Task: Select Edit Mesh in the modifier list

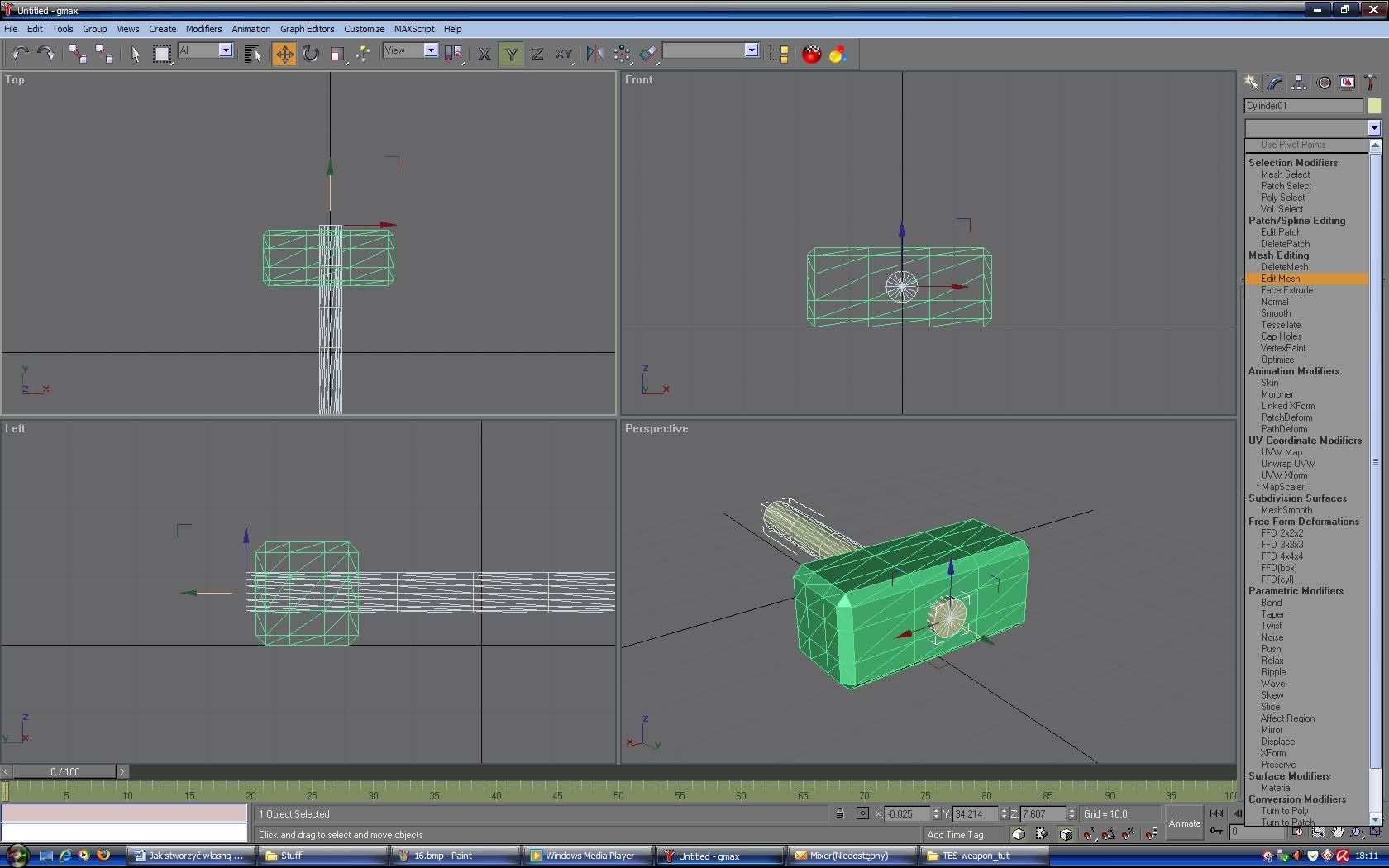Action: (1306, 279)
